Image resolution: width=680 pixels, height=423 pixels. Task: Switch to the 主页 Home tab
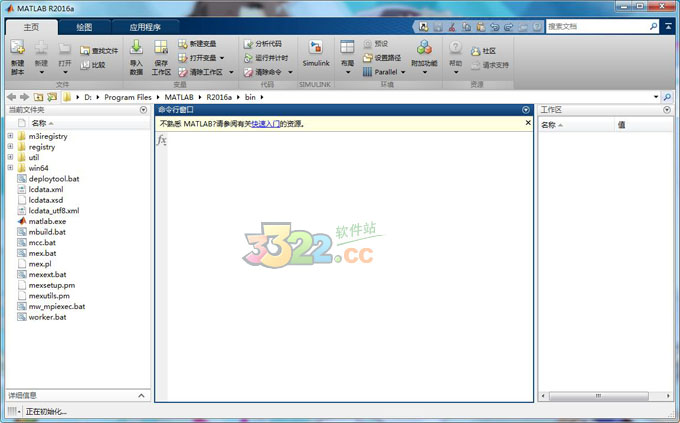[31, 27]
